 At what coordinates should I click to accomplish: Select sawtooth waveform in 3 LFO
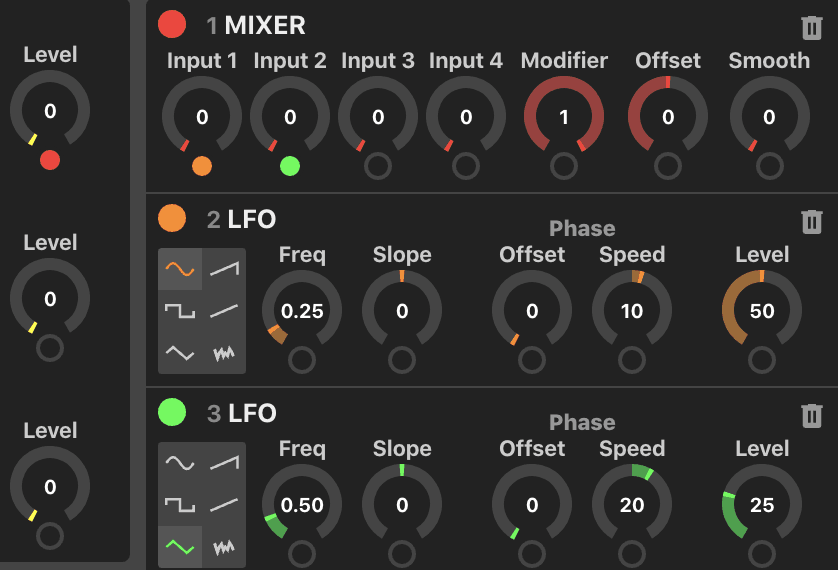click(224, 463)
